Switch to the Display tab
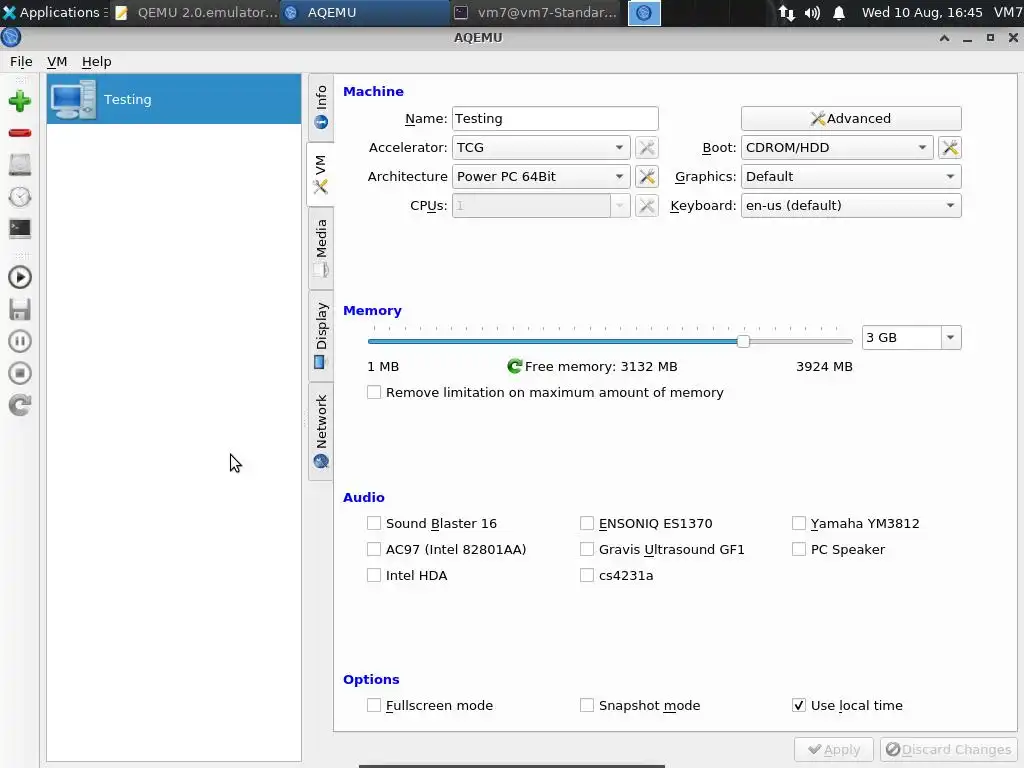 pyautogui.click(x=321, y=336)
